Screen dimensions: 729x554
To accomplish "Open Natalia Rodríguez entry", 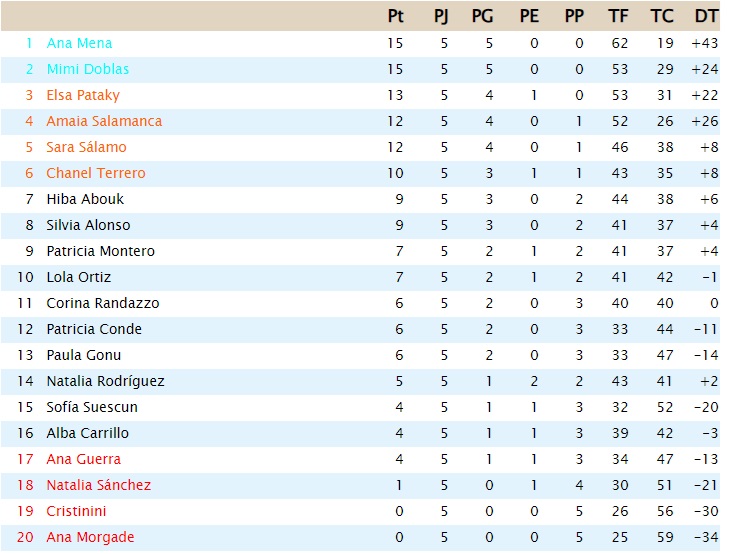I will (106, 382).
